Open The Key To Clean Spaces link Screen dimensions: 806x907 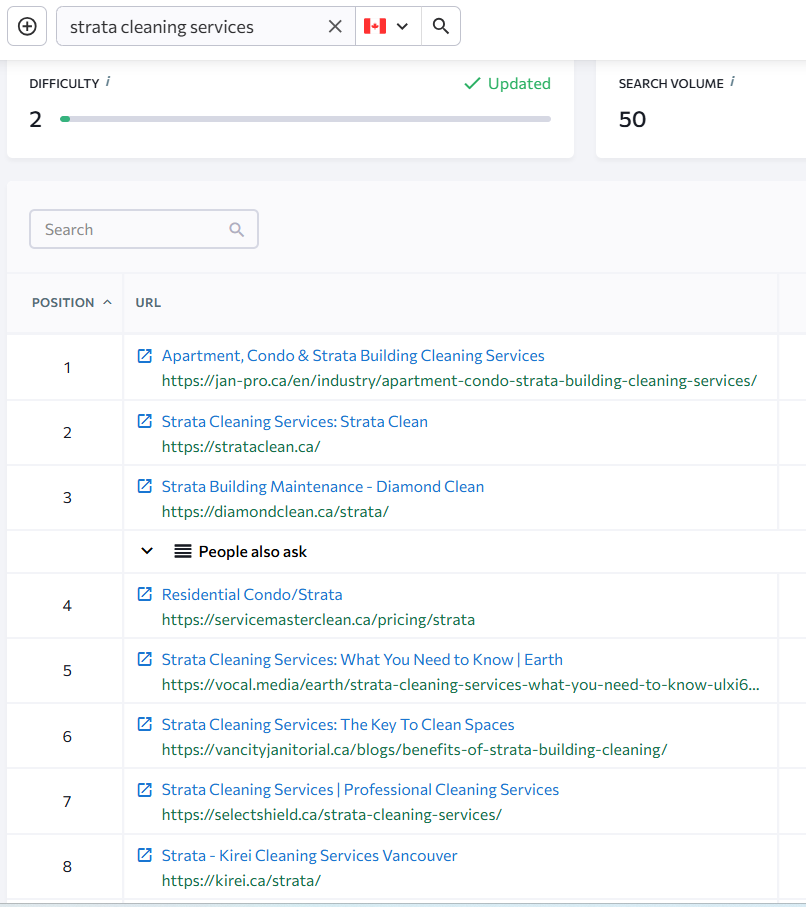pyautogui.click(x=338, y=725)
